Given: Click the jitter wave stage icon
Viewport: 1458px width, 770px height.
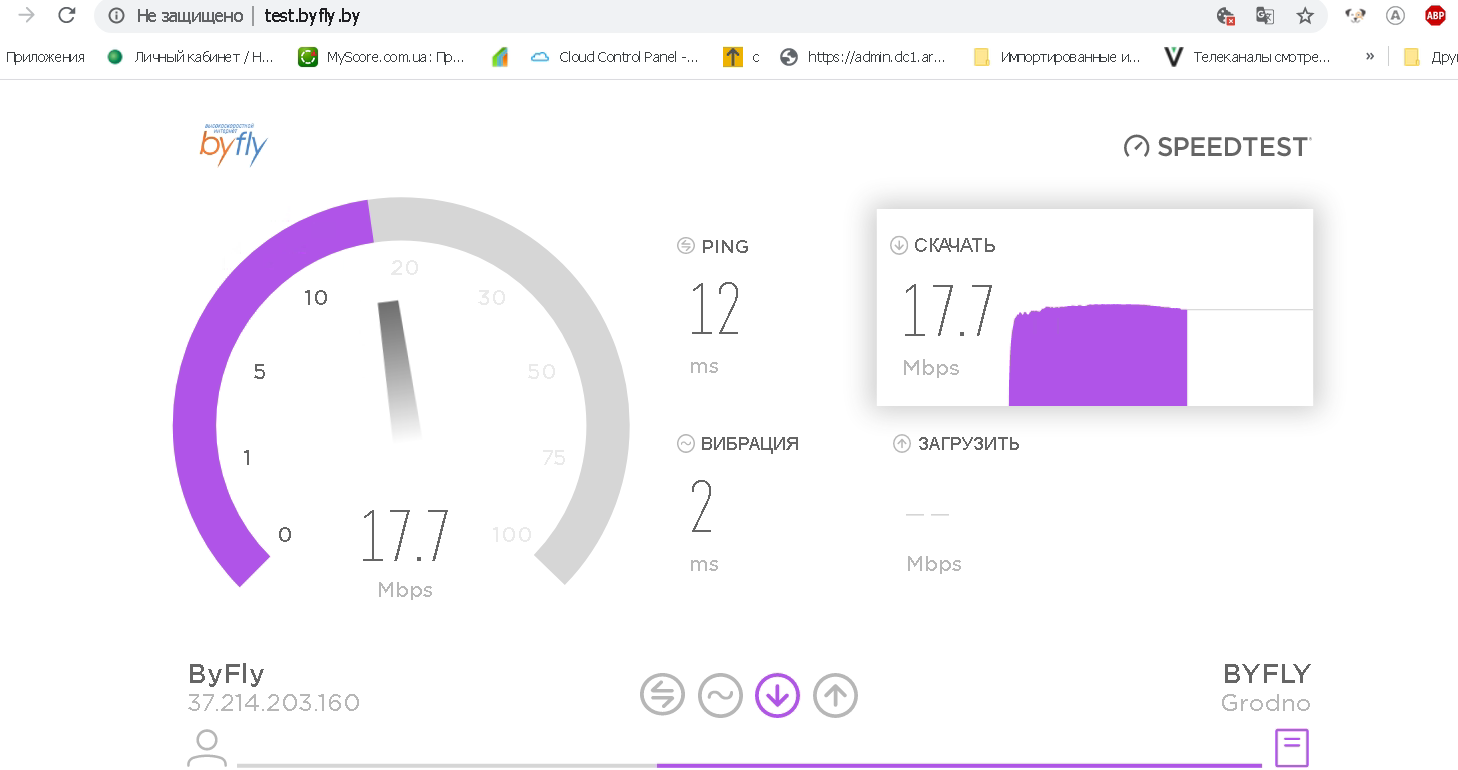Looking at the screenshot, I should point(720,695).
